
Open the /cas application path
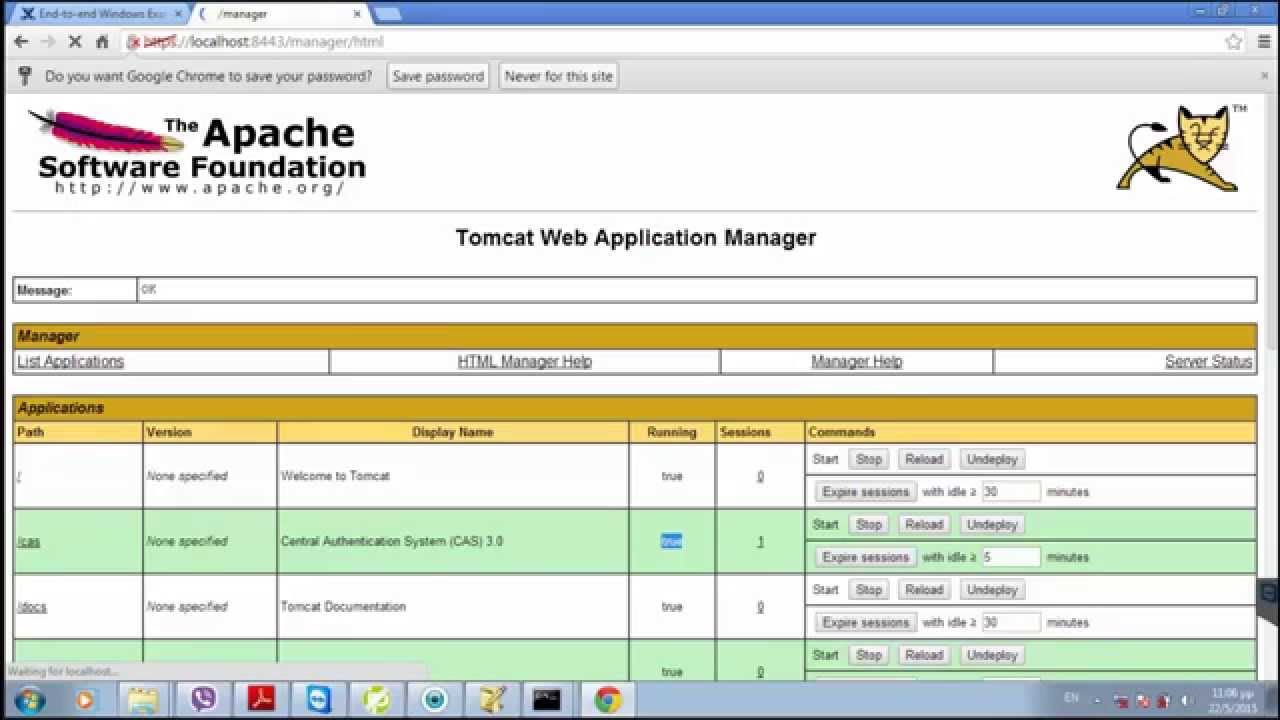[x=29, y=541]
